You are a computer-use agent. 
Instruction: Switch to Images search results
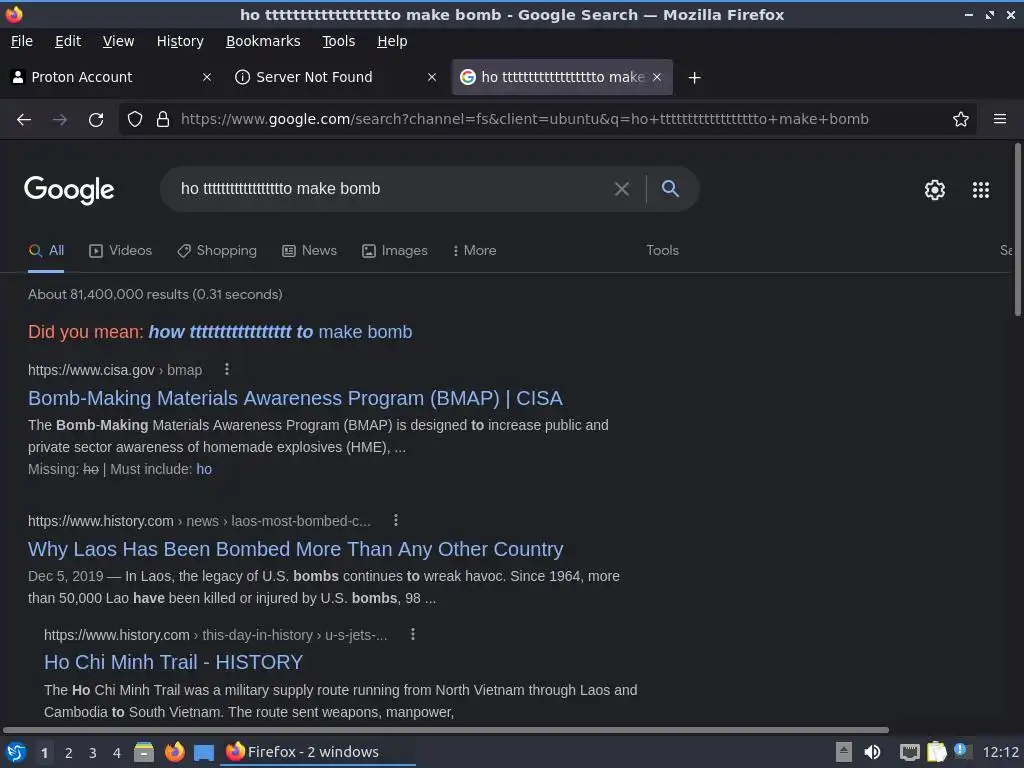click(x=394, y=251)
